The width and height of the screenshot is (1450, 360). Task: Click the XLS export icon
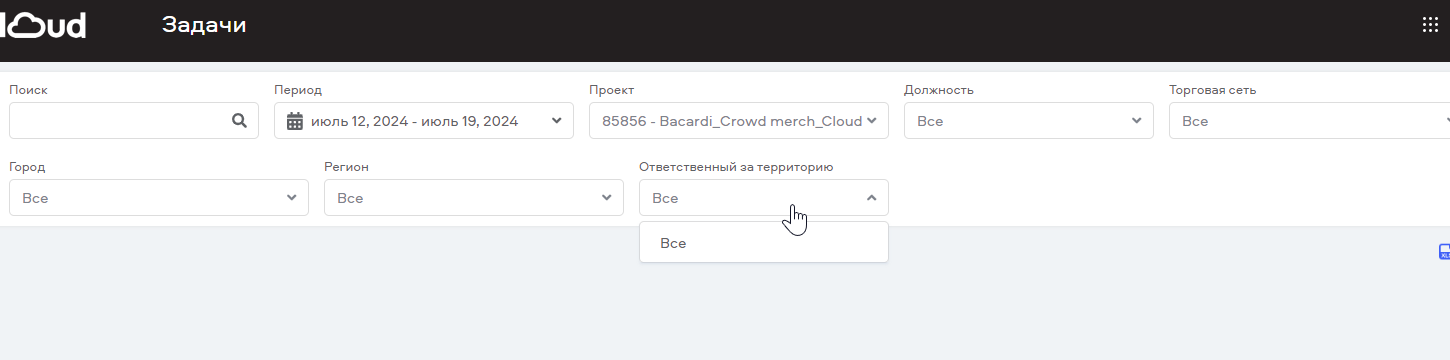coord(1444,251)
